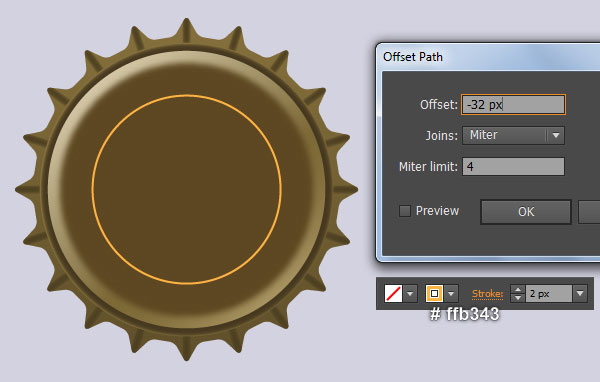Decrease stroke weight with the down arrow

pos(518,298)
